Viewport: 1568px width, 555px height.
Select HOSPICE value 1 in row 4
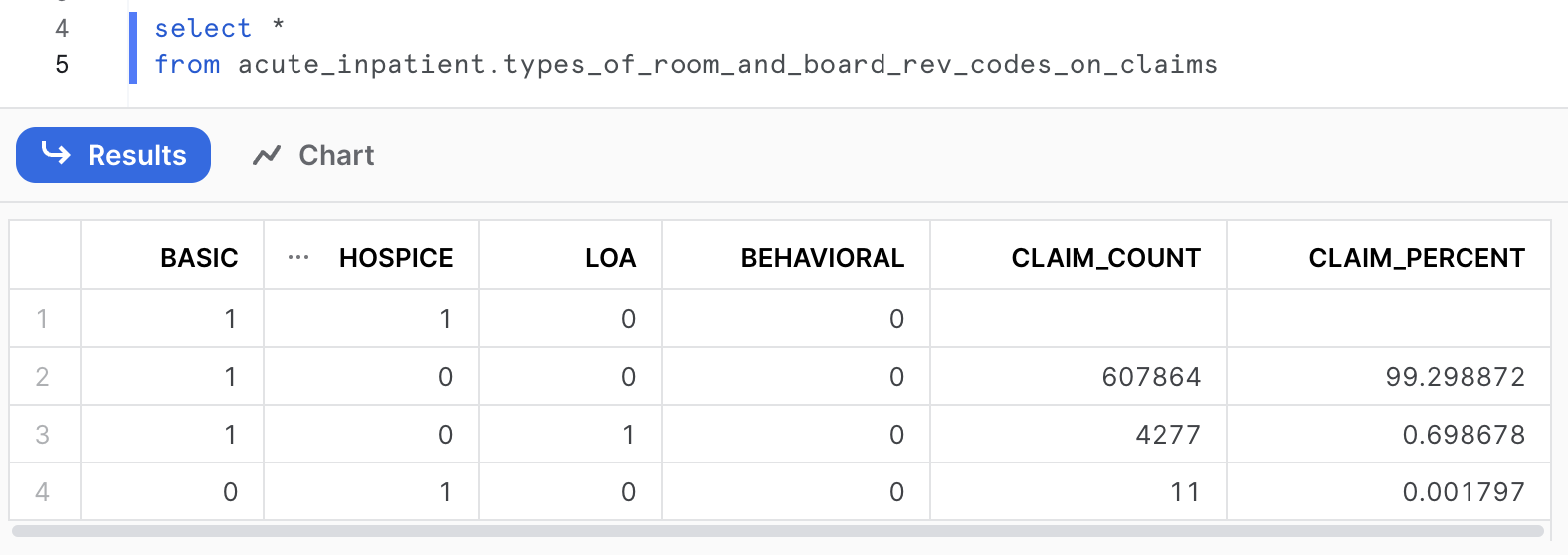coord(371,492)
